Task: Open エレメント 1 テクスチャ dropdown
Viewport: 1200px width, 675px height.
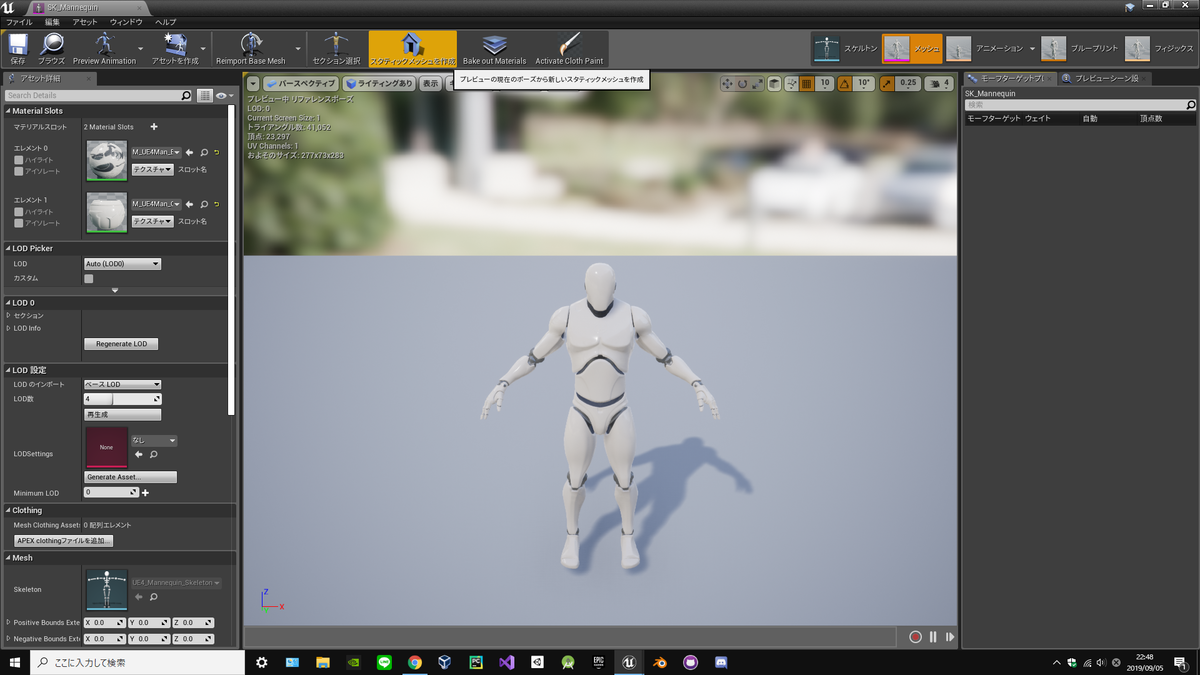Action: (x=153, y=221)
